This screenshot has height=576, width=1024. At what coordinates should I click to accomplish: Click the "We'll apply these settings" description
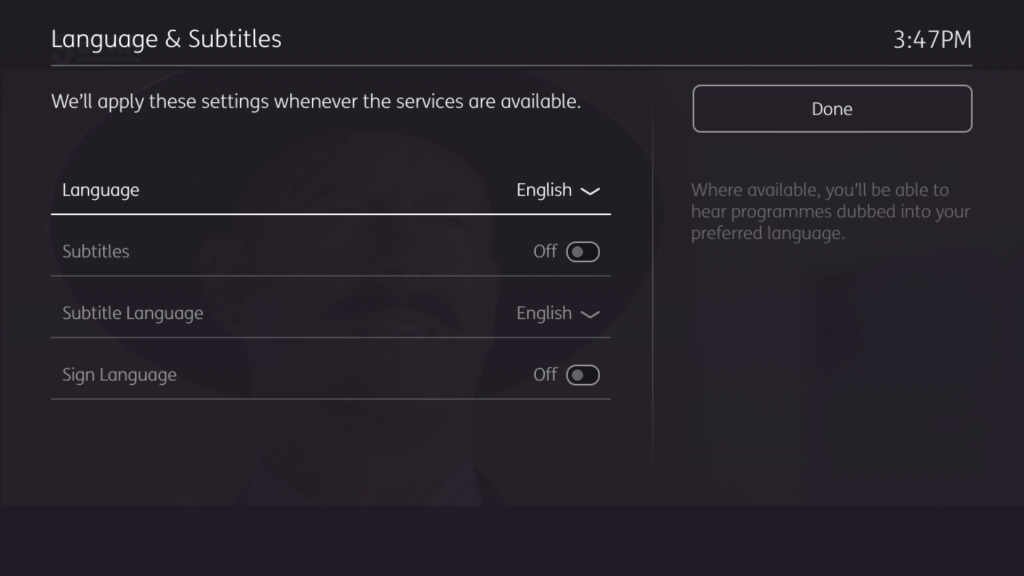click(316, 102)
